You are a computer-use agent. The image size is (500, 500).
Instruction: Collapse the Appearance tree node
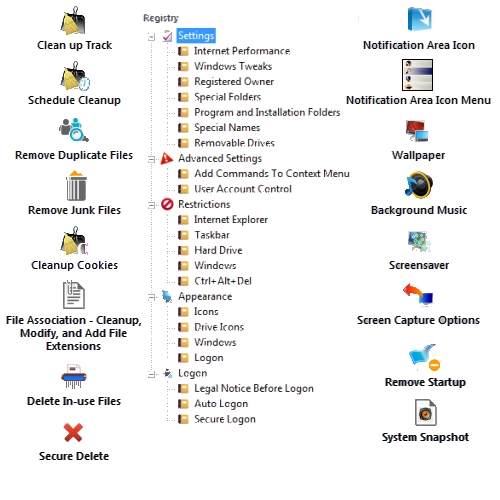[151, 297]
